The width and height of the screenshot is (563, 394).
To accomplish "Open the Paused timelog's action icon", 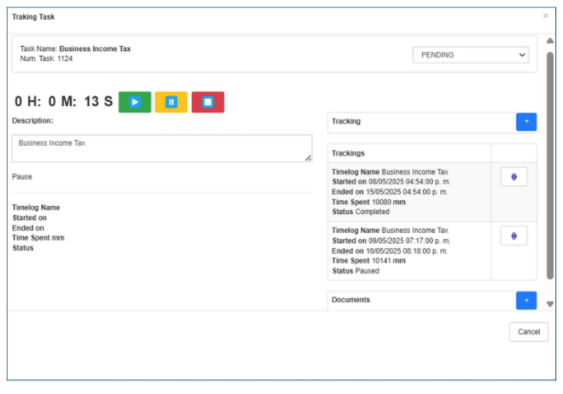I will 514,236.
